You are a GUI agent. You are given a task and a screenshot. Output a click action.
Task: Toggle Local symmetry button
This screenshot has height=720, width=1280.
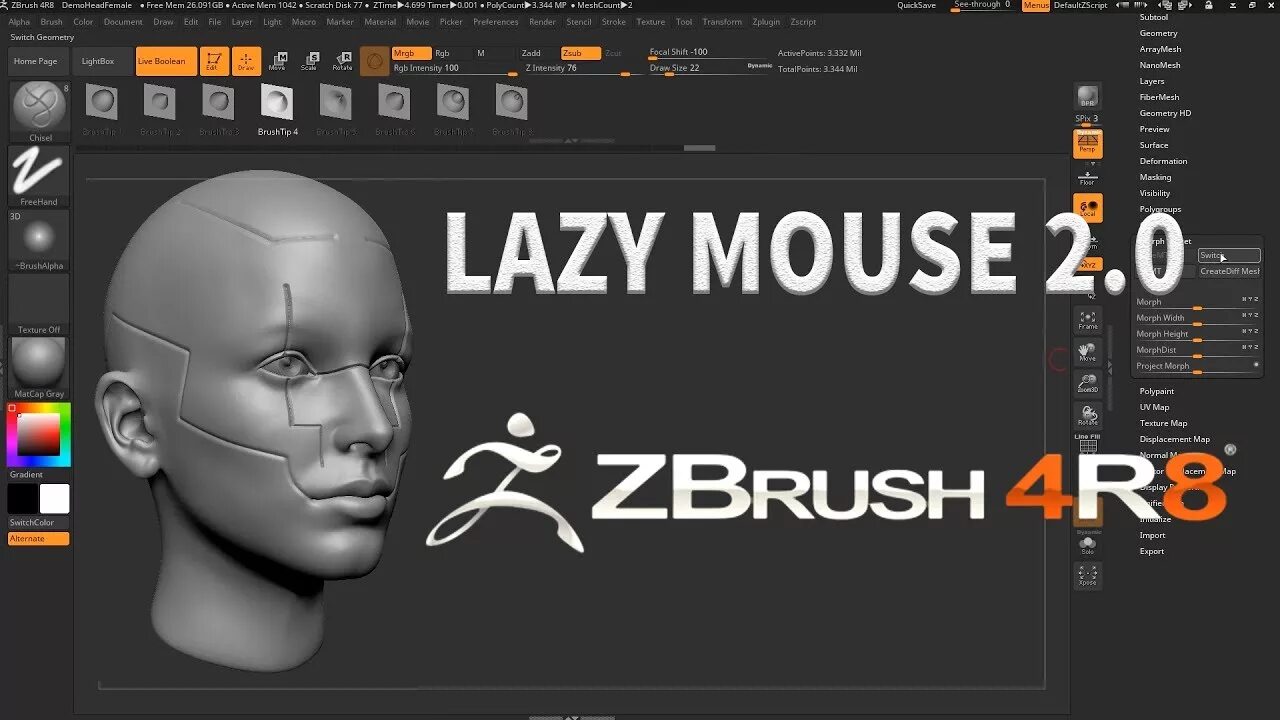pos(1088,208)
